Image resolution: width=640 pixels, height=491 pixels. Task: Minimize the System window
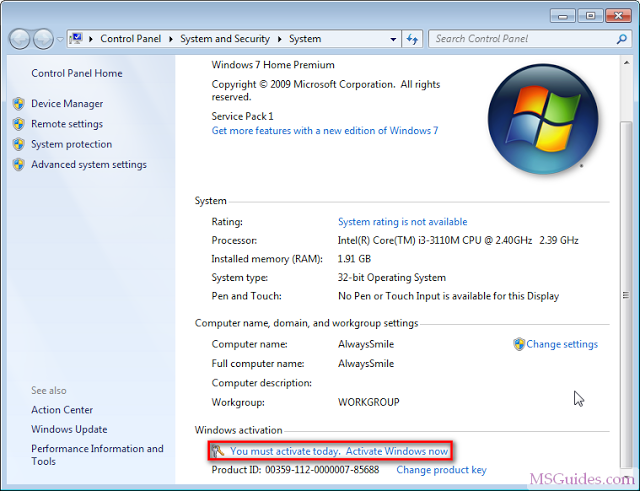pyautogui.click(x=563, y=16)
